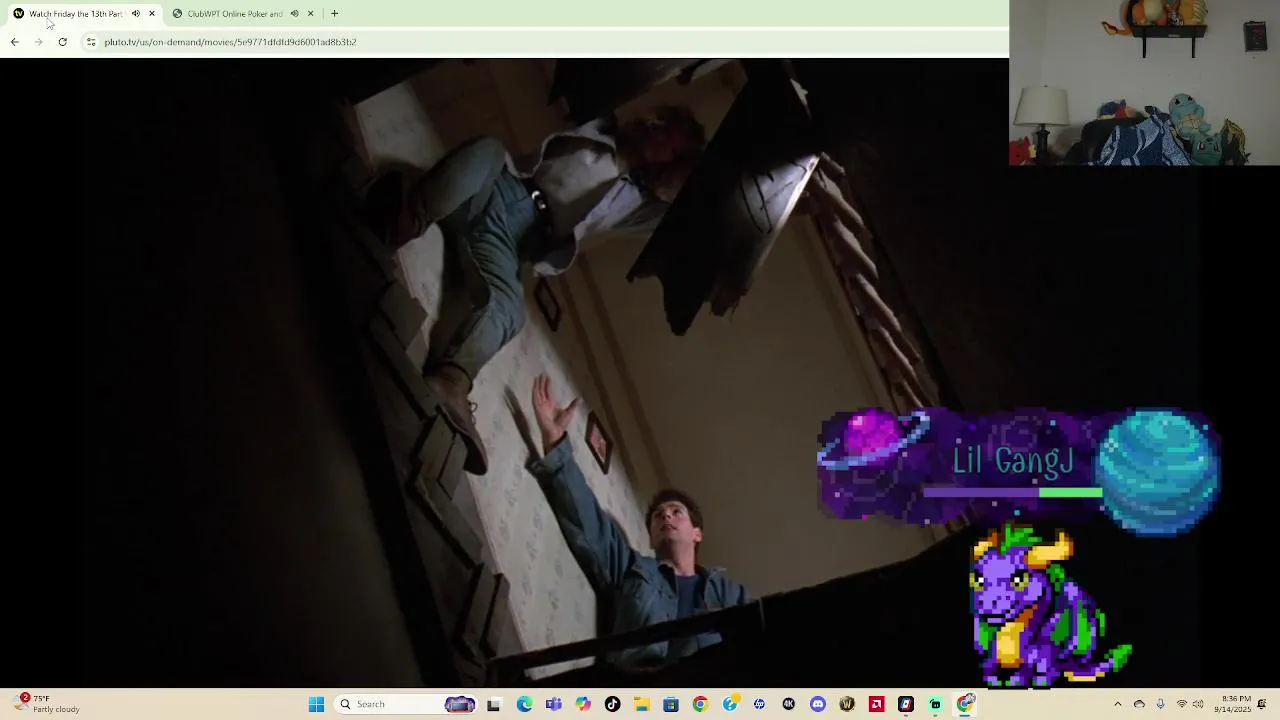Open World of Warcraft icon on the taskbar

click(x=847, y=704)
